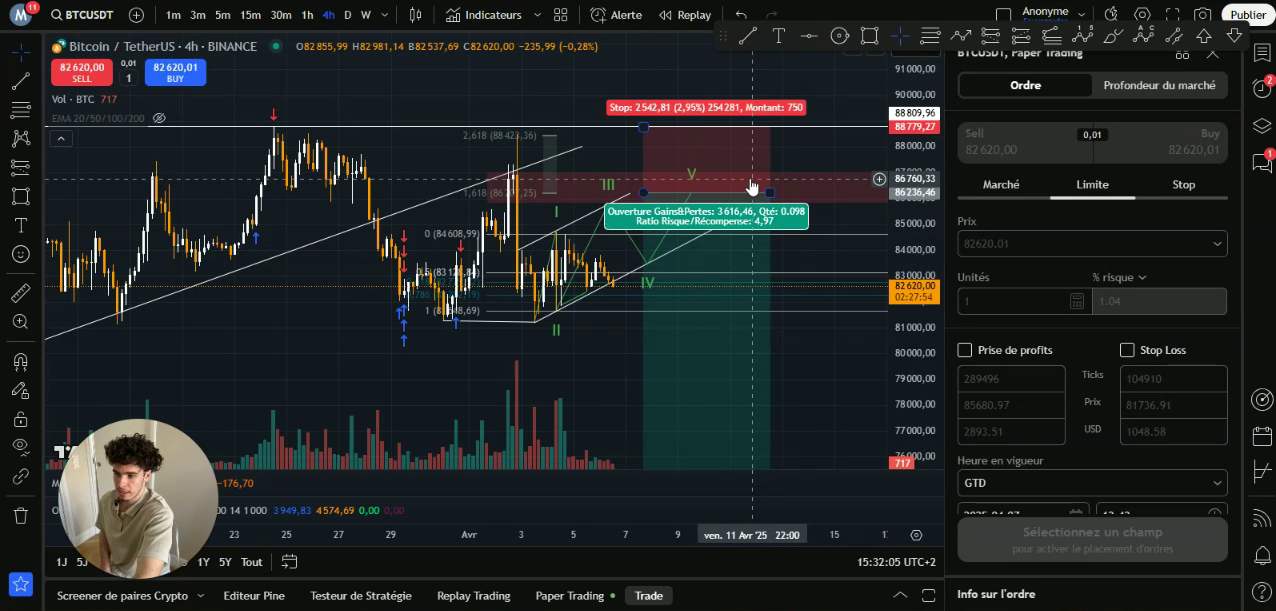Enter fullscreen mode icon
This screenshot has width=1276, height=611.
(1173, 15)
